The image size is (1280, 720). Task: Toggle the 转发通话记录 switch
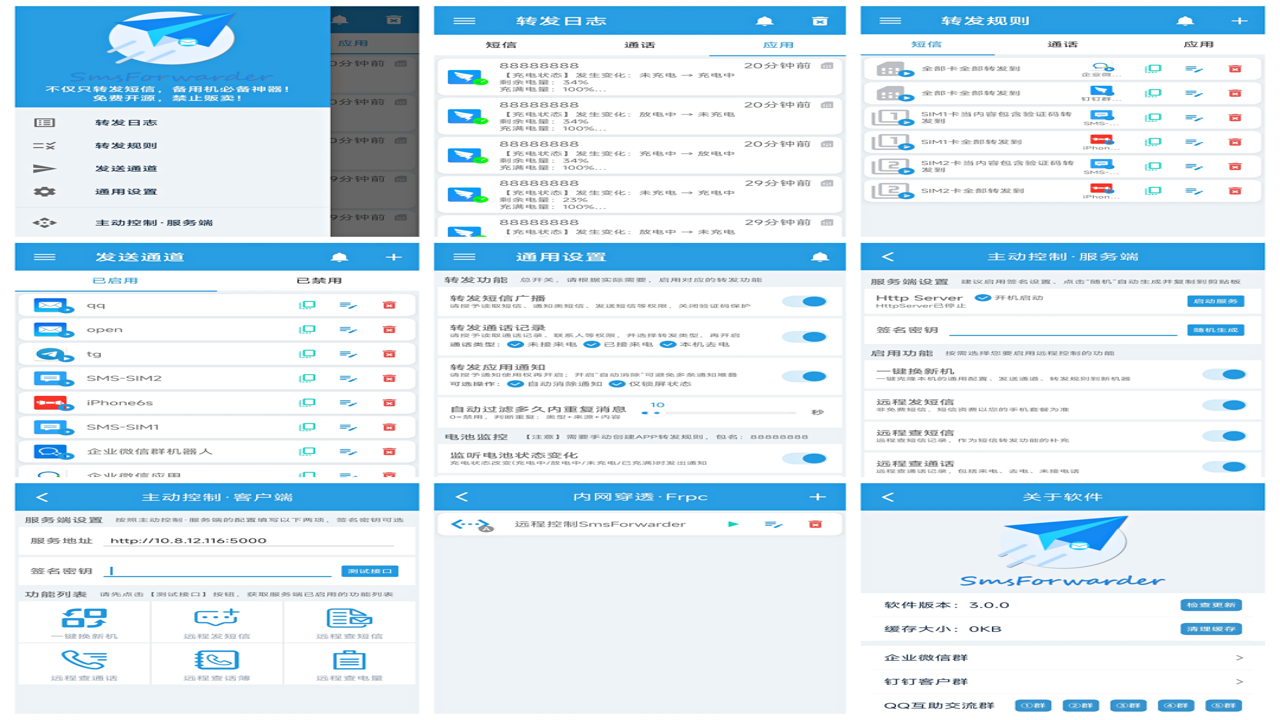click(x=804, y=337)
